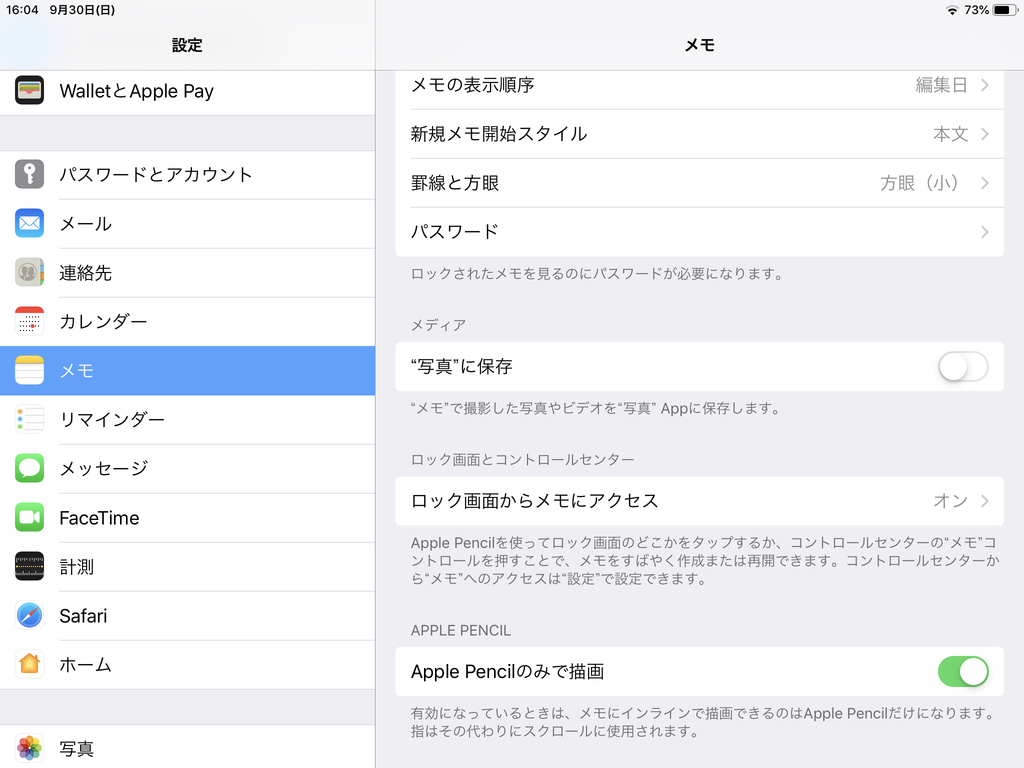Tap the green Messages (メッセージ) icon

pos(29,468)
